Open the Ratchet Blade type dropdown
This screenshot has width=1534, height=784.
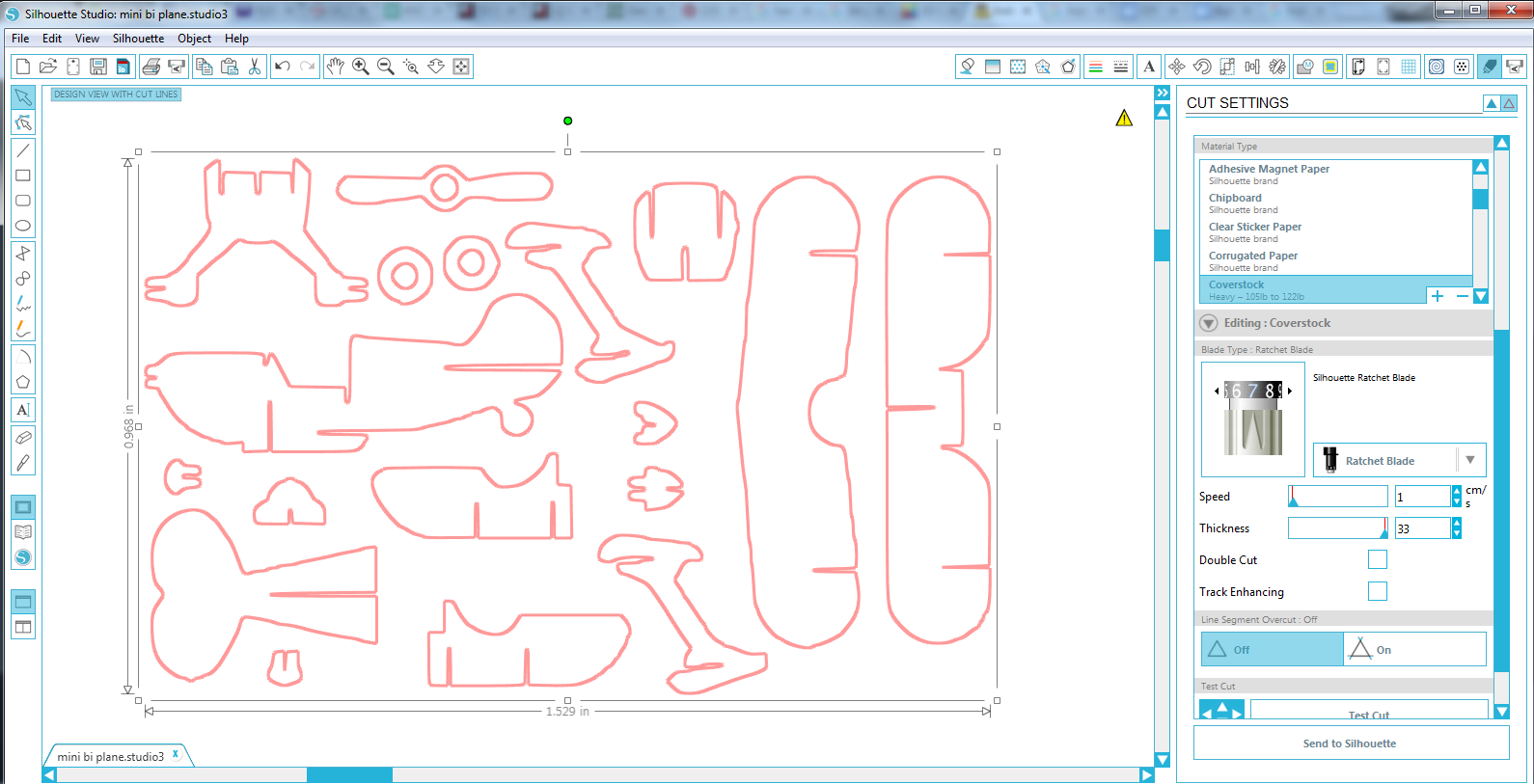(1399, 460)
